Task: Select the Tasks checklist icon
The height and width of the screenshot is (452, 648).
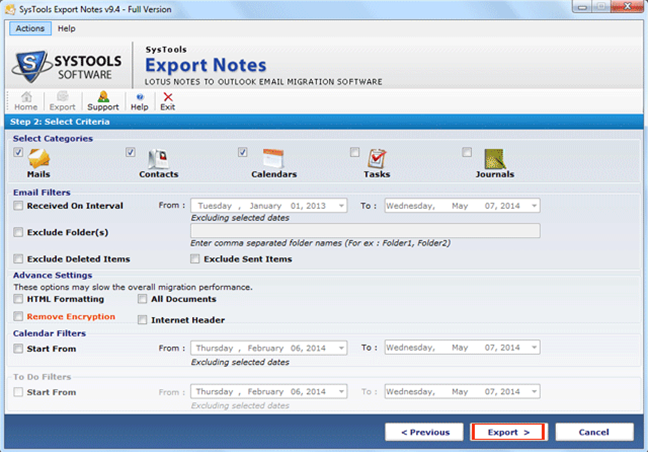Action: 377,158
